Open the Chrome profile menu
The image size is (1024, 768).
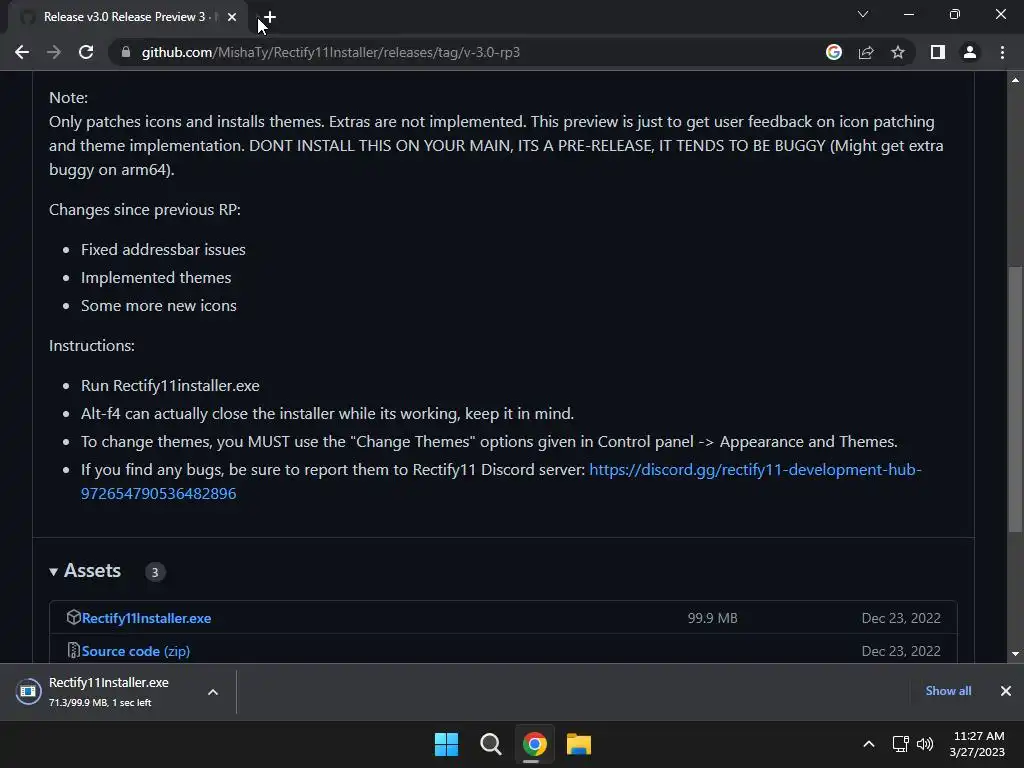(970, 52)
